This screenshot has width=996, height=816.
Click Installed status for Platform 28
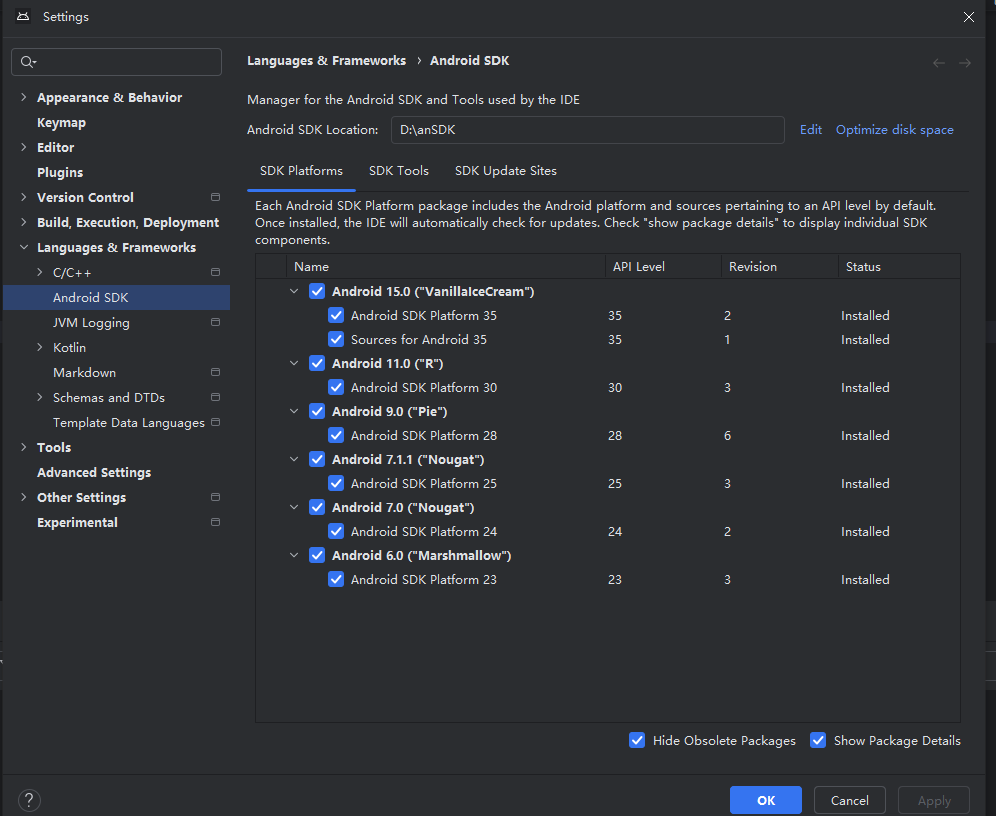[x=865, y=436]
